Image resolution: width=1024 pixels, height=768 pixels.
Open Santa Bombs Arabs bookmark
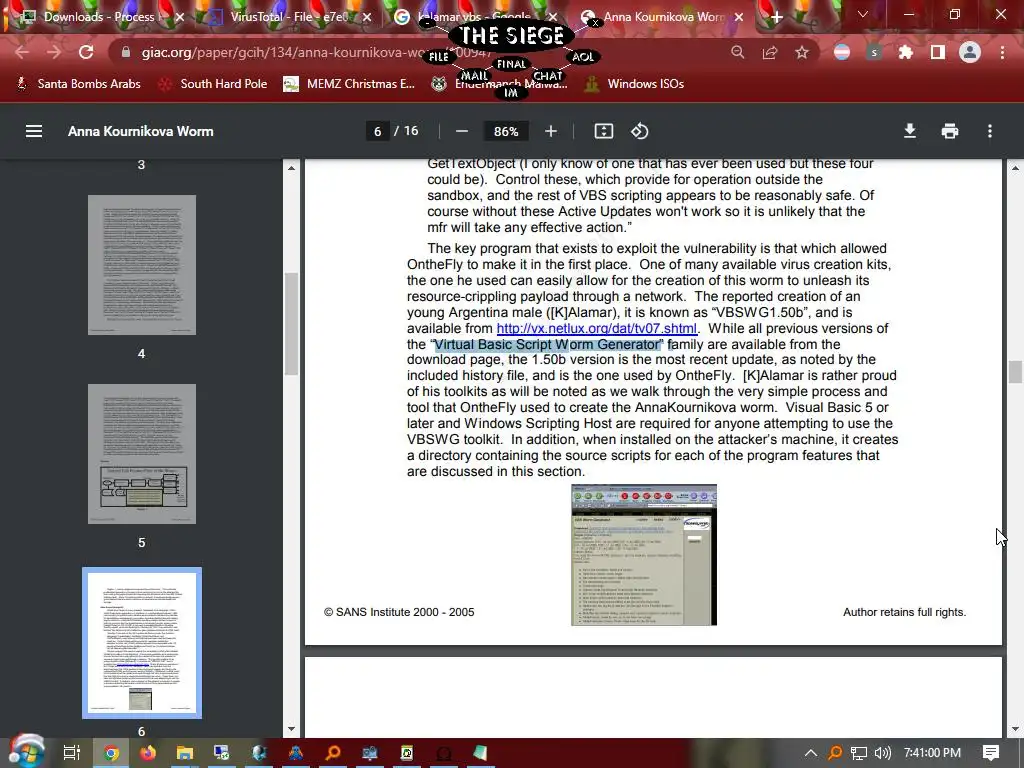pyautogui.click(x=78, y=84)
